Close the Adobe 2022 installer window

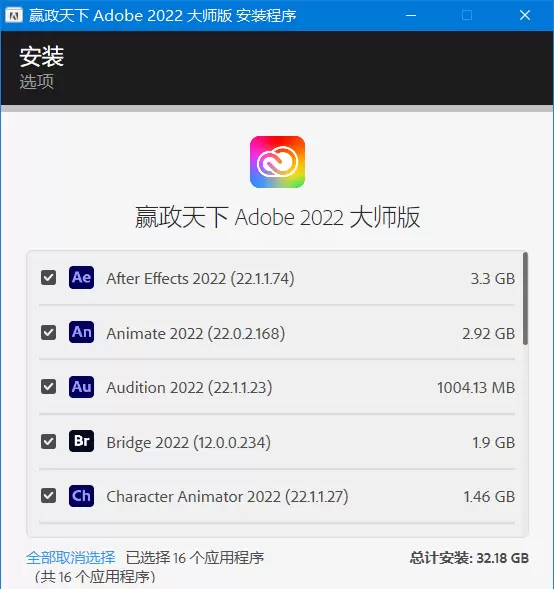click(525, 15)
